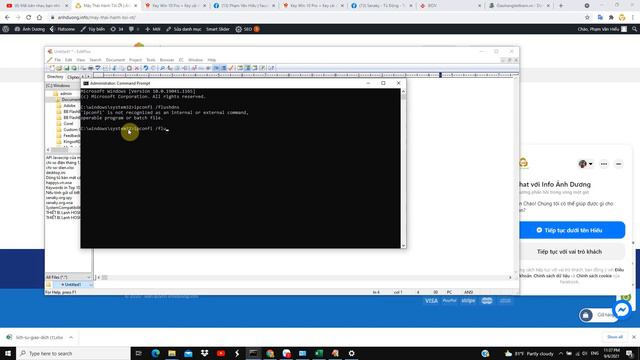The image size is (640, 360).
Task: Open the Messenger chat bubble icon
Action: (x=622, y=310)
